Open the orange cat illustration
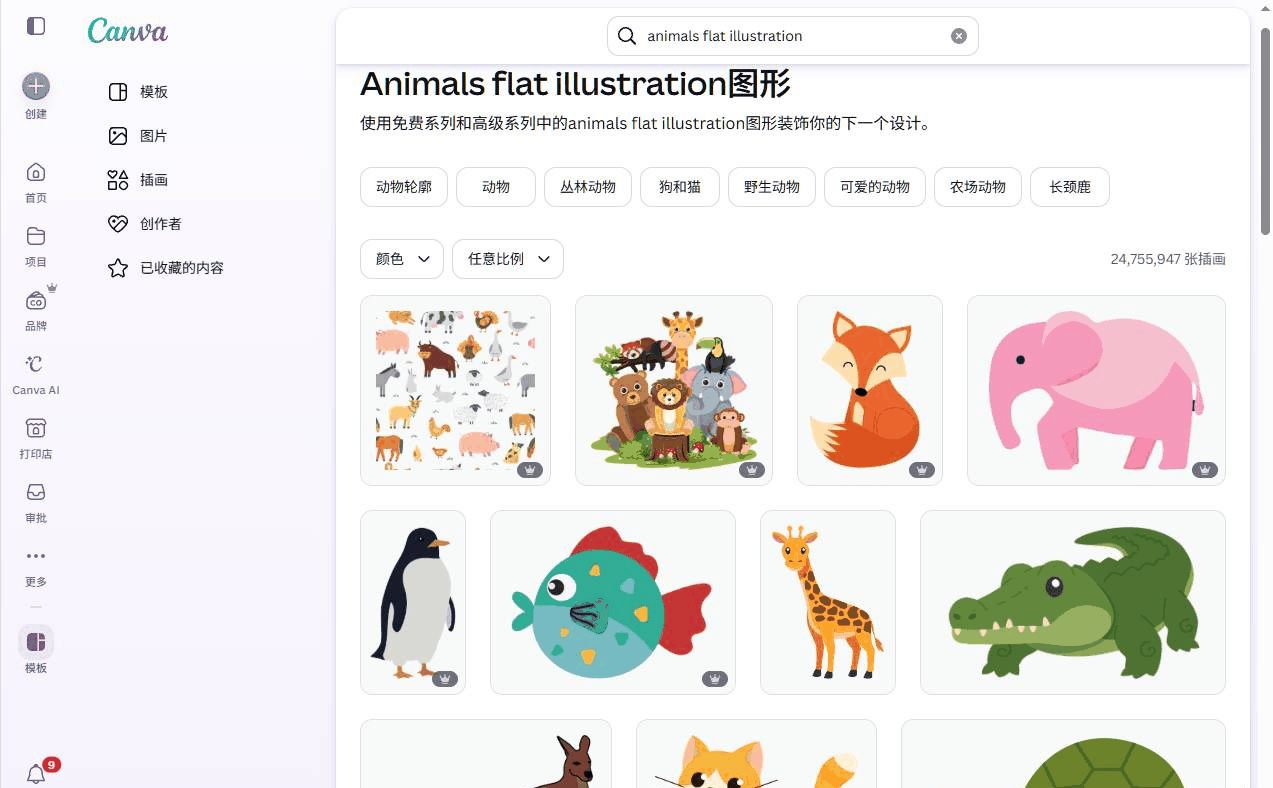Viewport: 1273px width, 788px height. pyautogui.click(x=756, y=754)
